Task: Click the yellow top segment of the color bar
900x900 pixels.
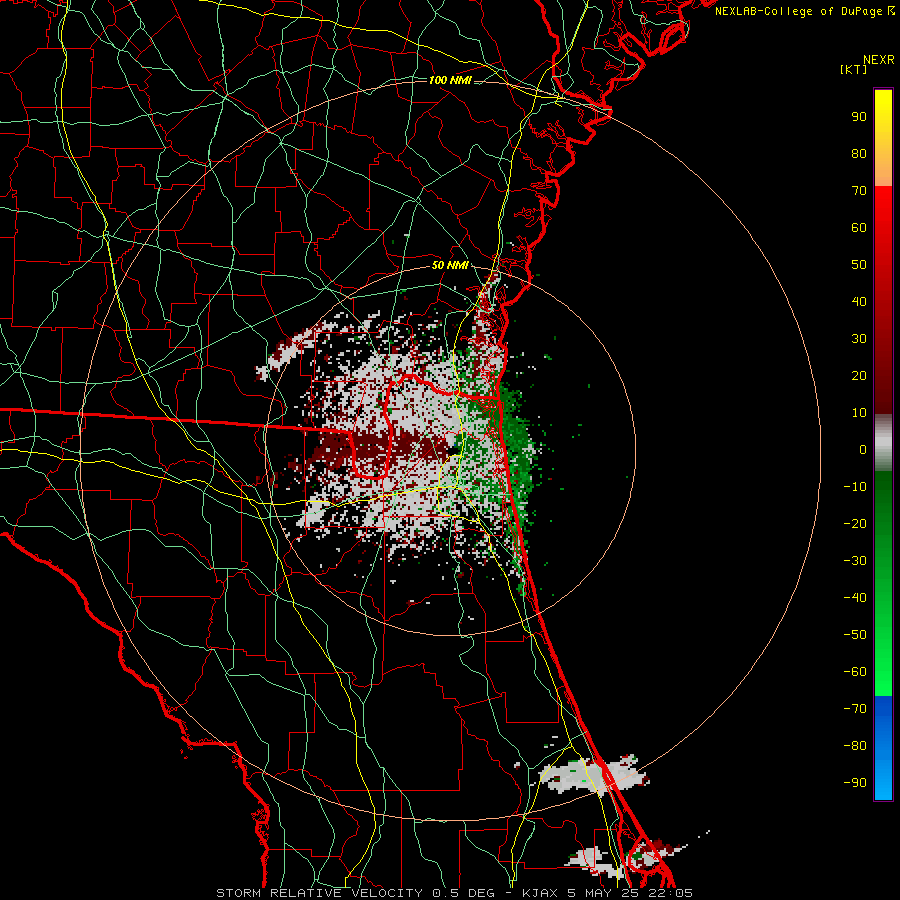Action: [x=883, y=138]
